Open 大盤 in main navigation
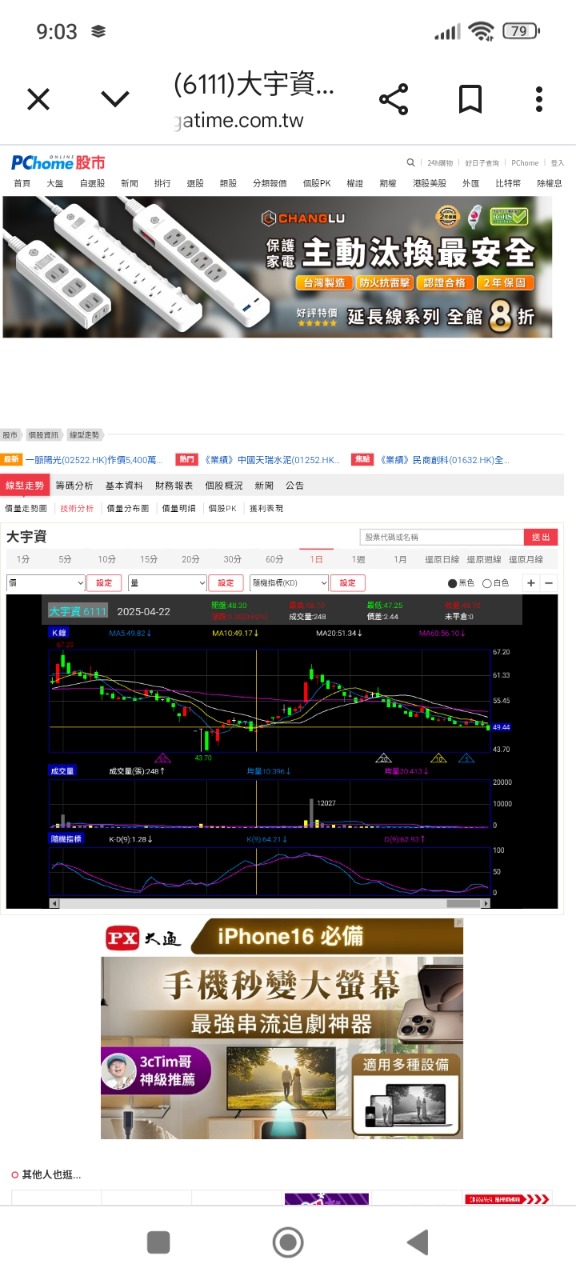The width and height of the screenshot is (576, 1280). [x=54, y=183]
